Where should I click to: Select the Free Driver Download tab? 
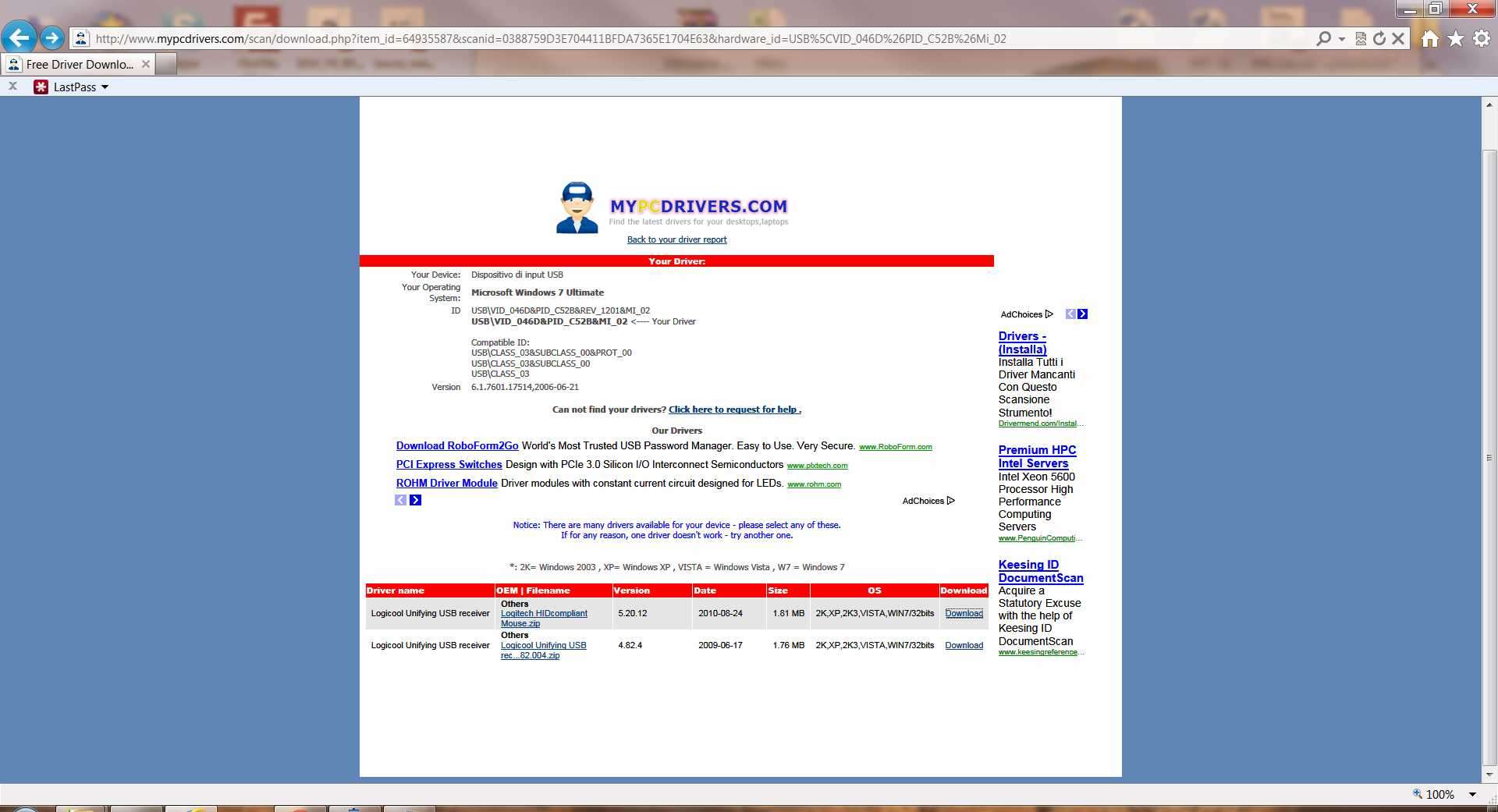[x=78, y=65]
